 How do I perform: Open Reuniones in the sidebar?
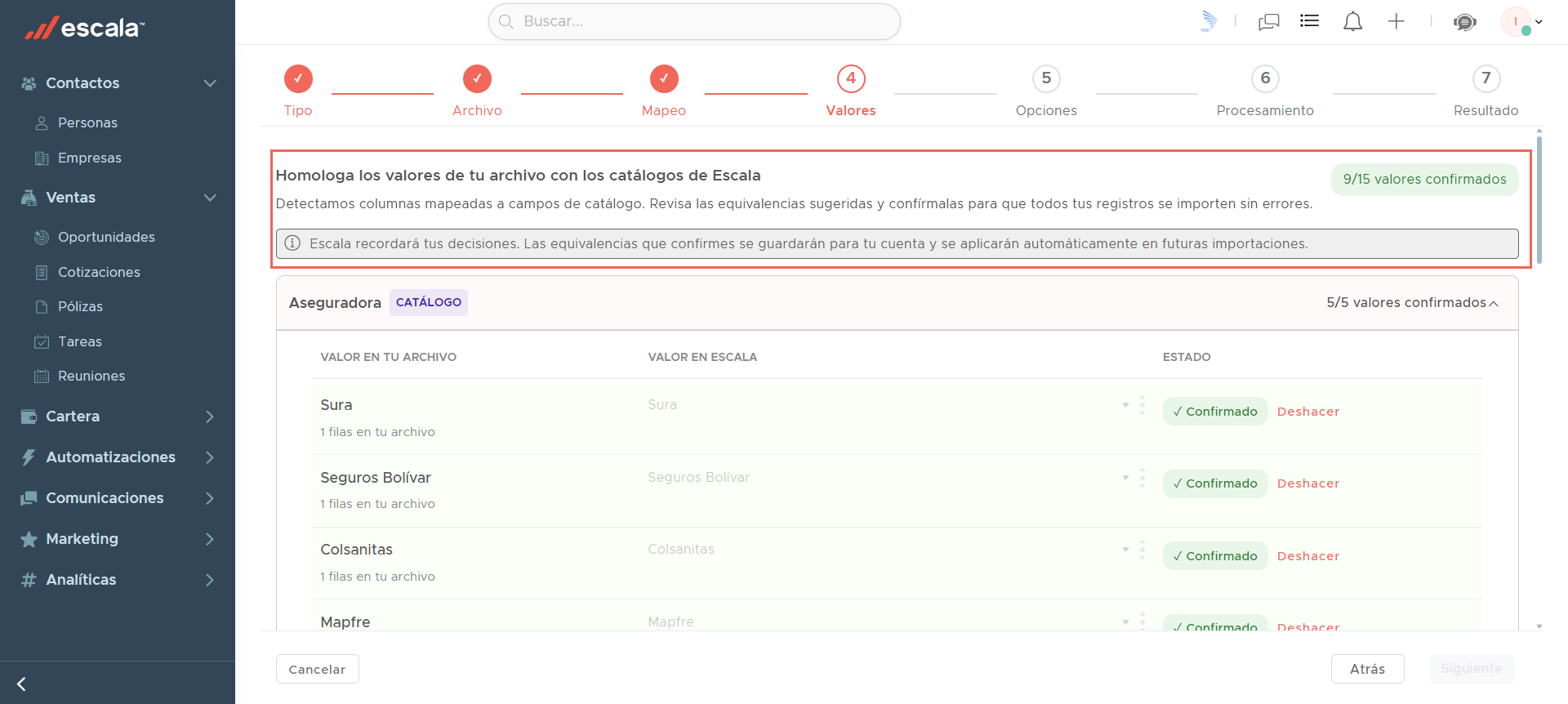point(91,376)
